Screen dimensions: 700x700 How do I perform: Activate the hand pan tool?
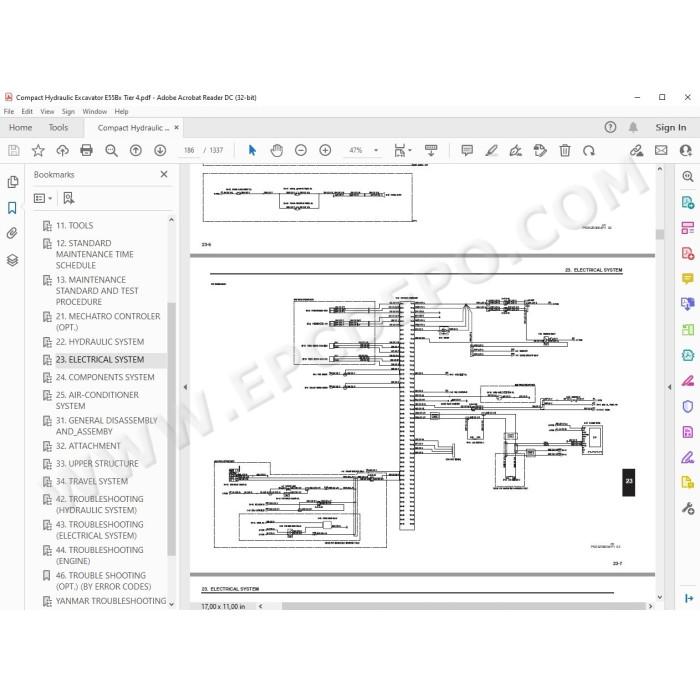(x=277, y=150)
